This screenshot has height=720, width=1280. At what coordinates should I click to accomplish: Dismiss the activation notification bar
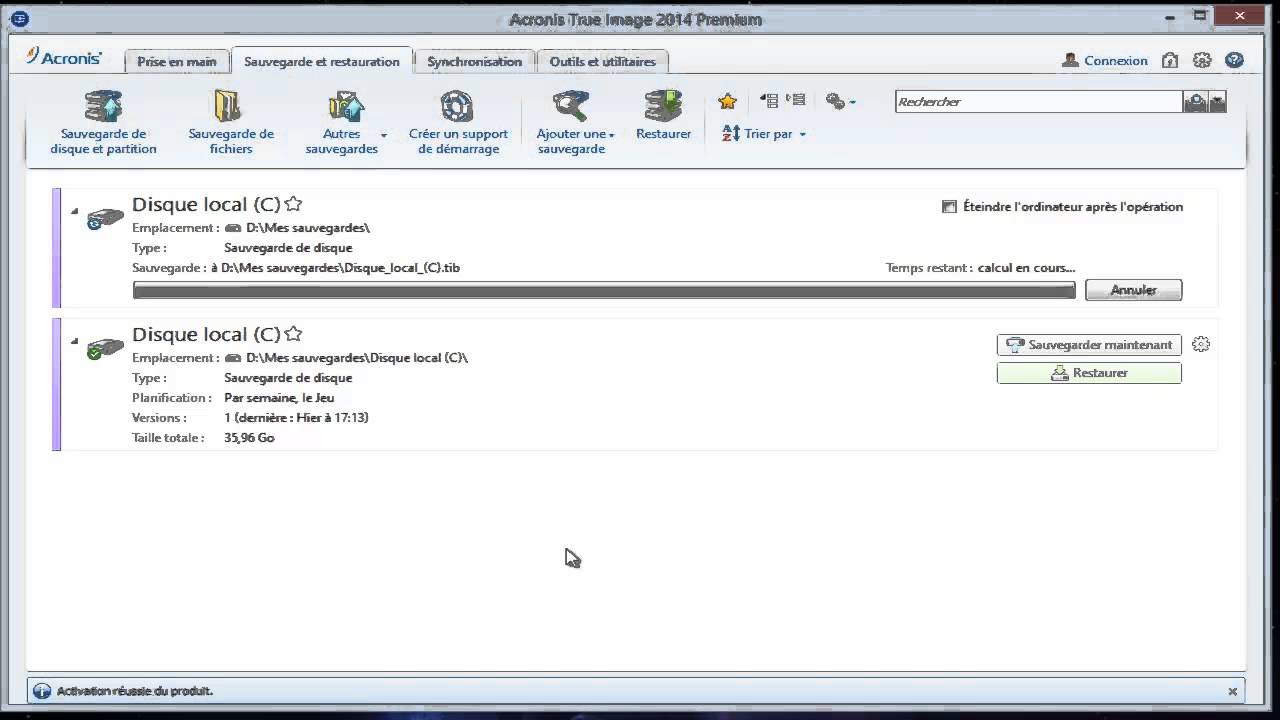pos(1233,691)
